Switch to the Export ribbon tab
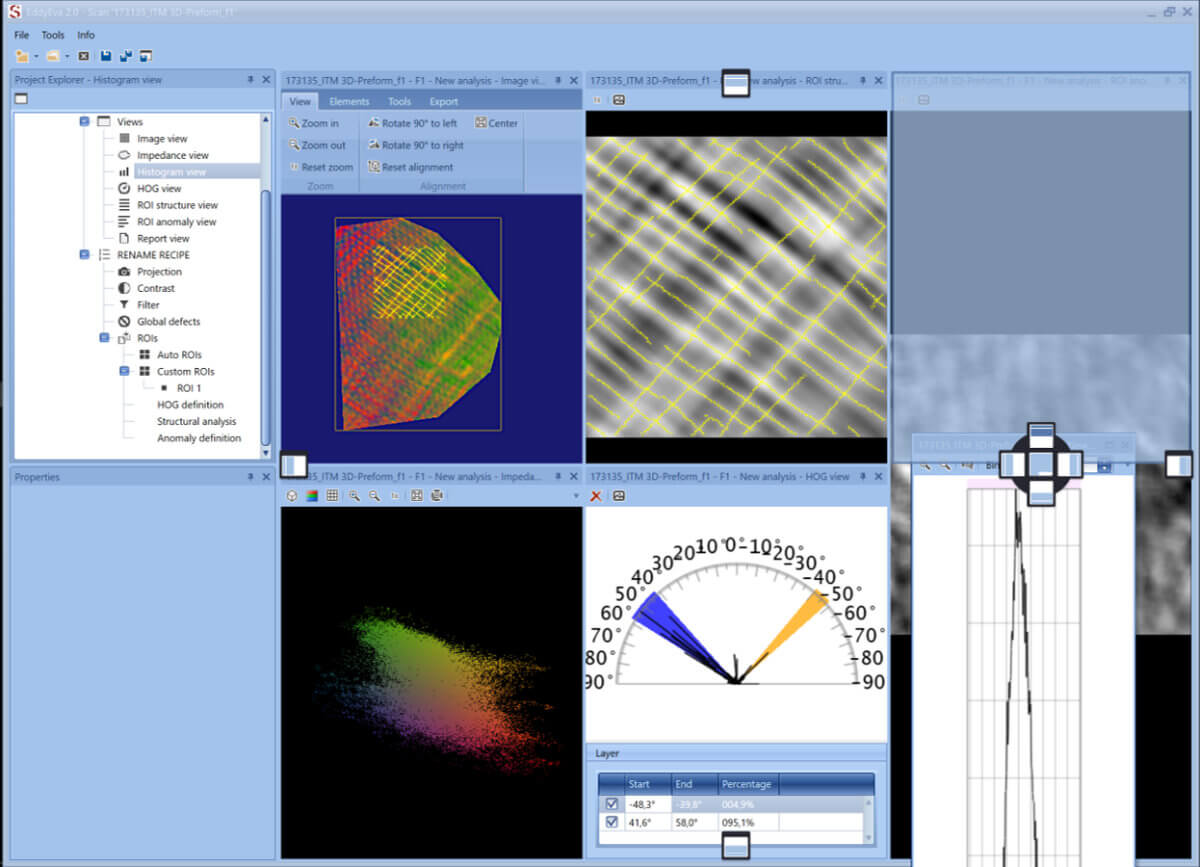Viewport: 1200px width, 867px height. (x=443, y=101)
